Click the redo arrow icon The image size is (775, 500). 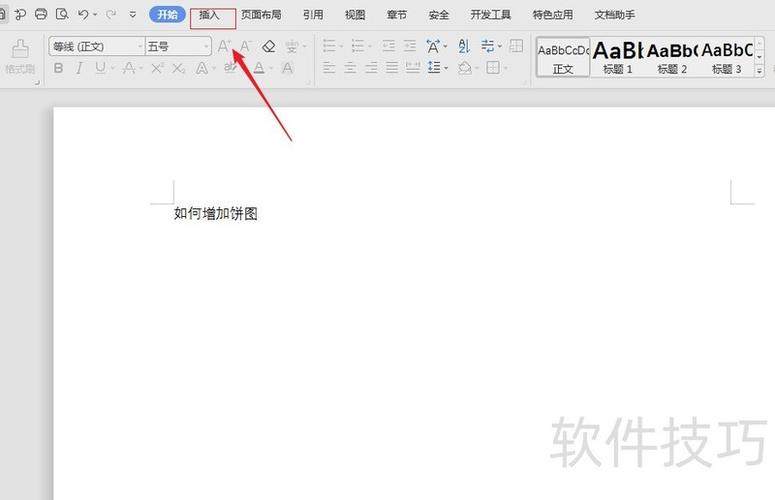[x=111, y=14]
